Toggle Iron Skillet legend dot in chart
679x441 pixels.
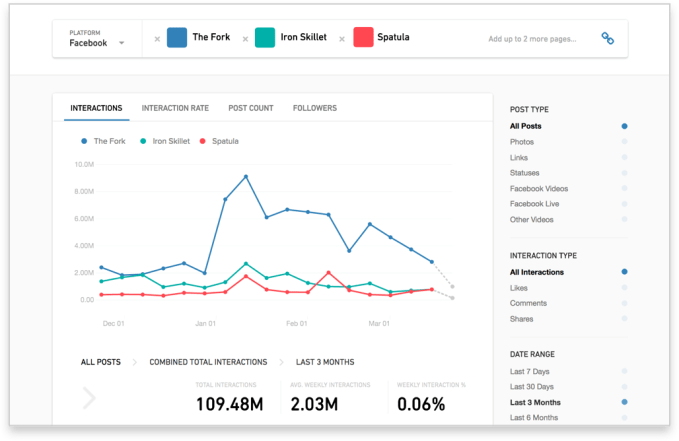(144, 141)
